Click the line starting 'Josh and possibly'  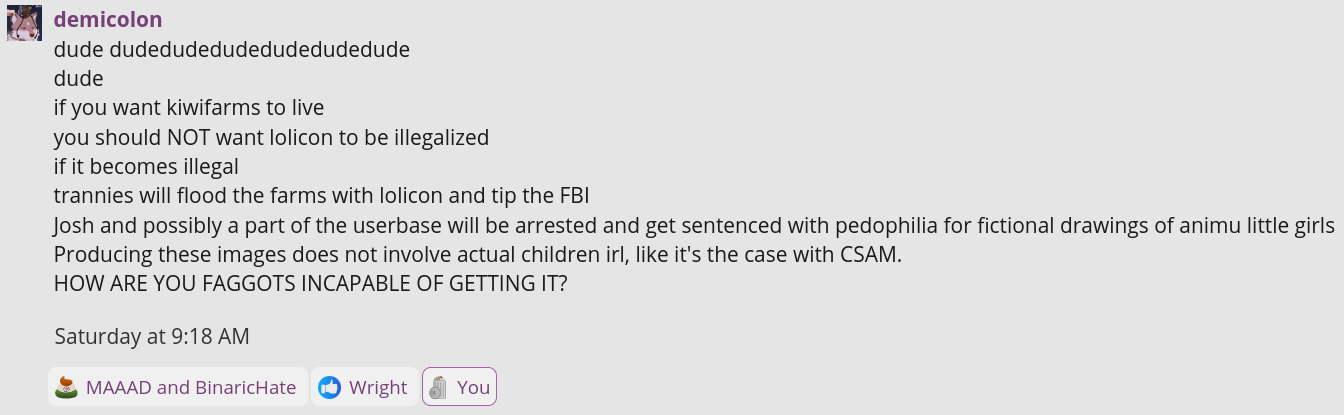point(694,225)
